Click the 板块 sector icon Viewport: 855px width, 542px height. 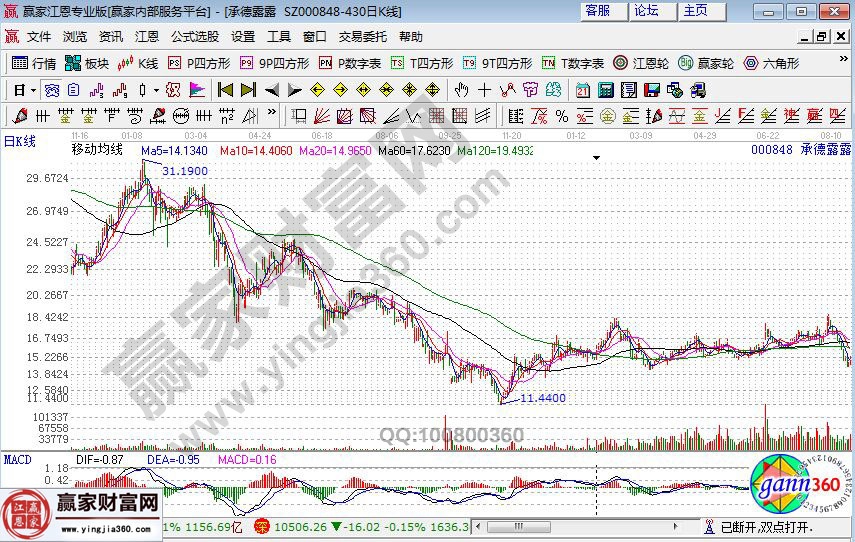point(87,63)
